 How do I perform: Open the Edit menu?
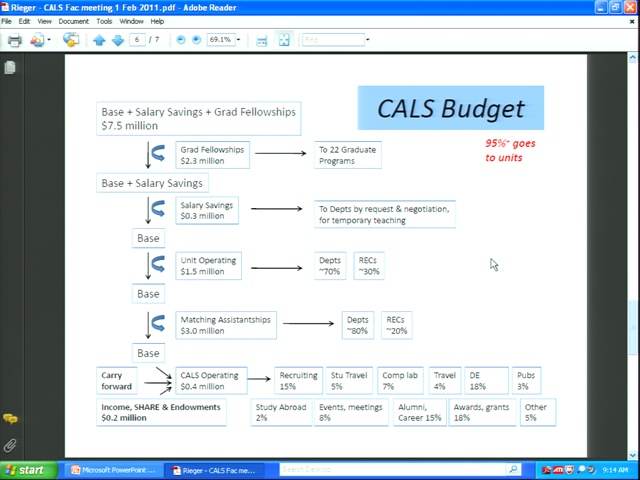click(x=24, y=21)
